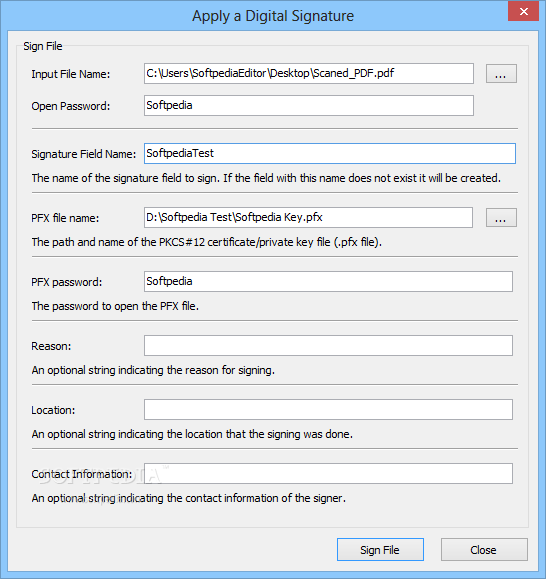Click the 'Sign File' group box title
Image resolution: width=546 pixels, height=579 pixels.
pyautogui.click(x=43, y=46)
